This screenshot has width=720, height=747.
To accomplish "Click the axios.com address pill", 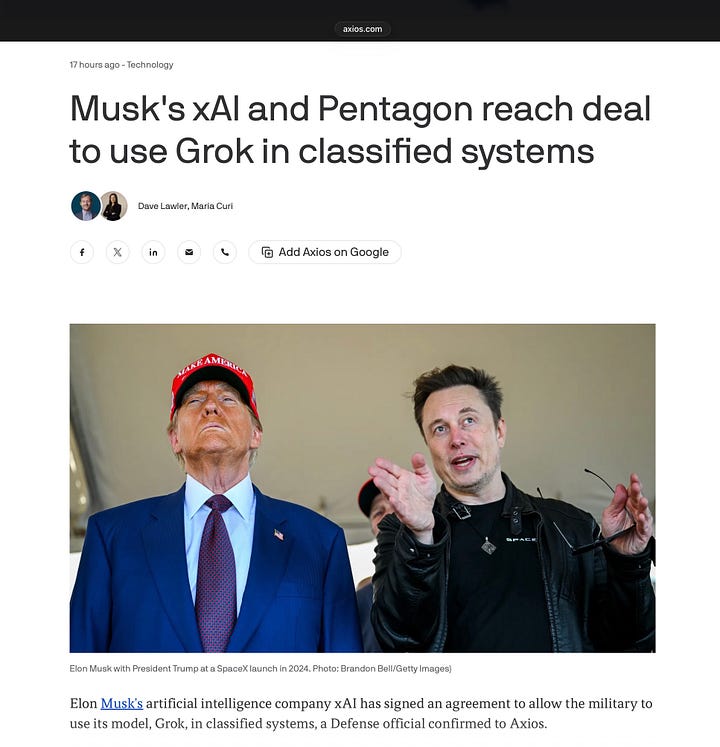I will (363, 29).
